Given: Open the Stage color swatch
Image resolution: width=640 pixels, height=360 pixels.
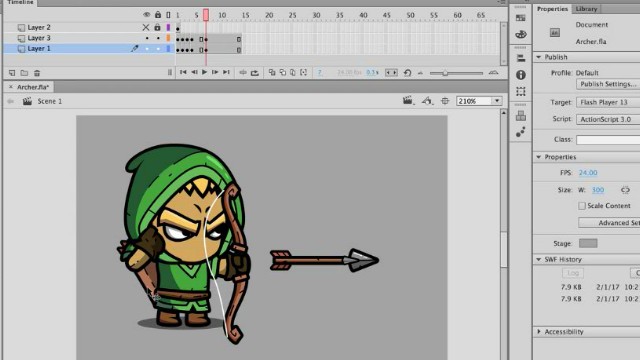Looking at the screenshot, I should coord(588,243).
